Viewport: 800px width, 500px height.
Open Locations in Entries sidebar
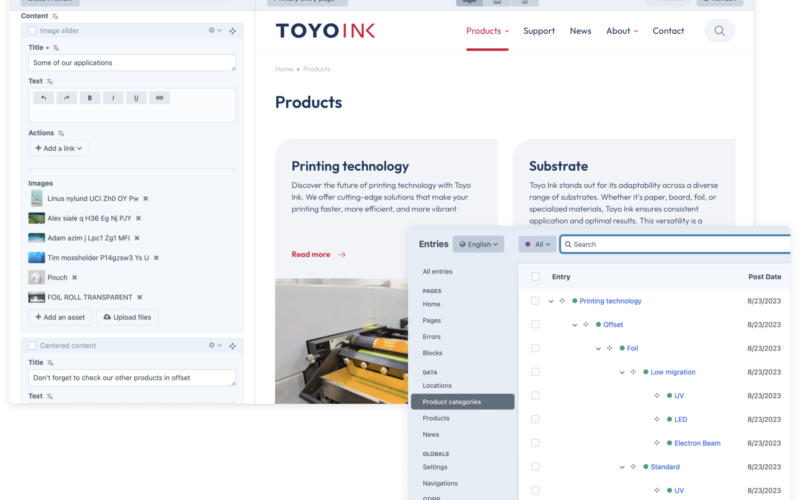(437, 386)
